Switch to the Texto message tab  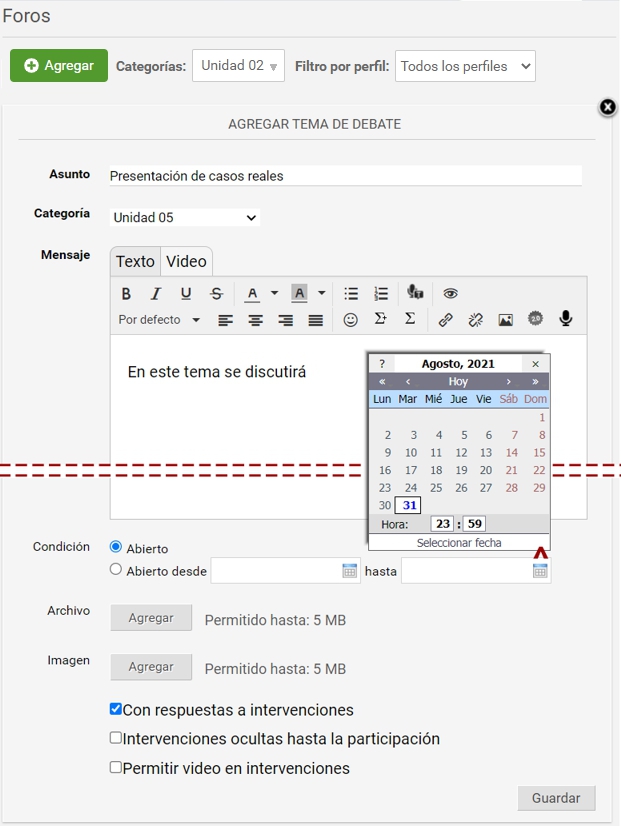(135, 261)
